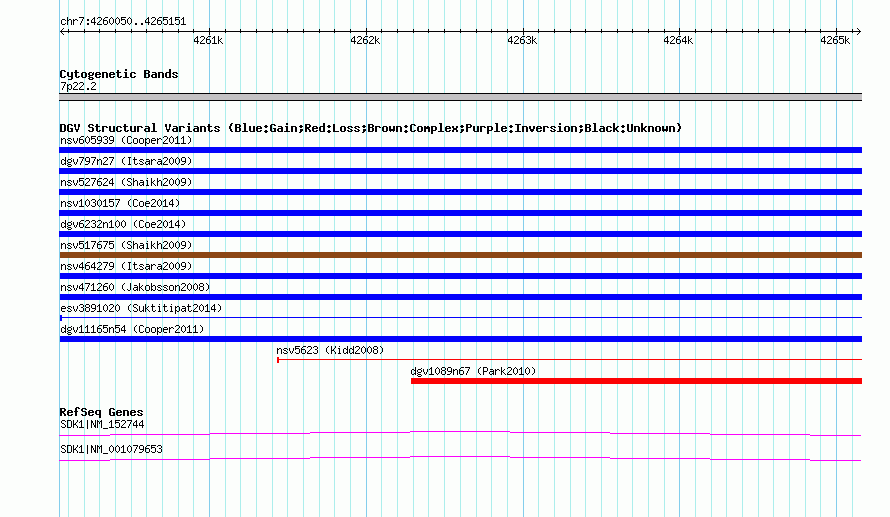Click the esv3891020 (Suktitipat2014) label
Screen dimensions: 890x517
pyautogui.click(x=141, y=308)
